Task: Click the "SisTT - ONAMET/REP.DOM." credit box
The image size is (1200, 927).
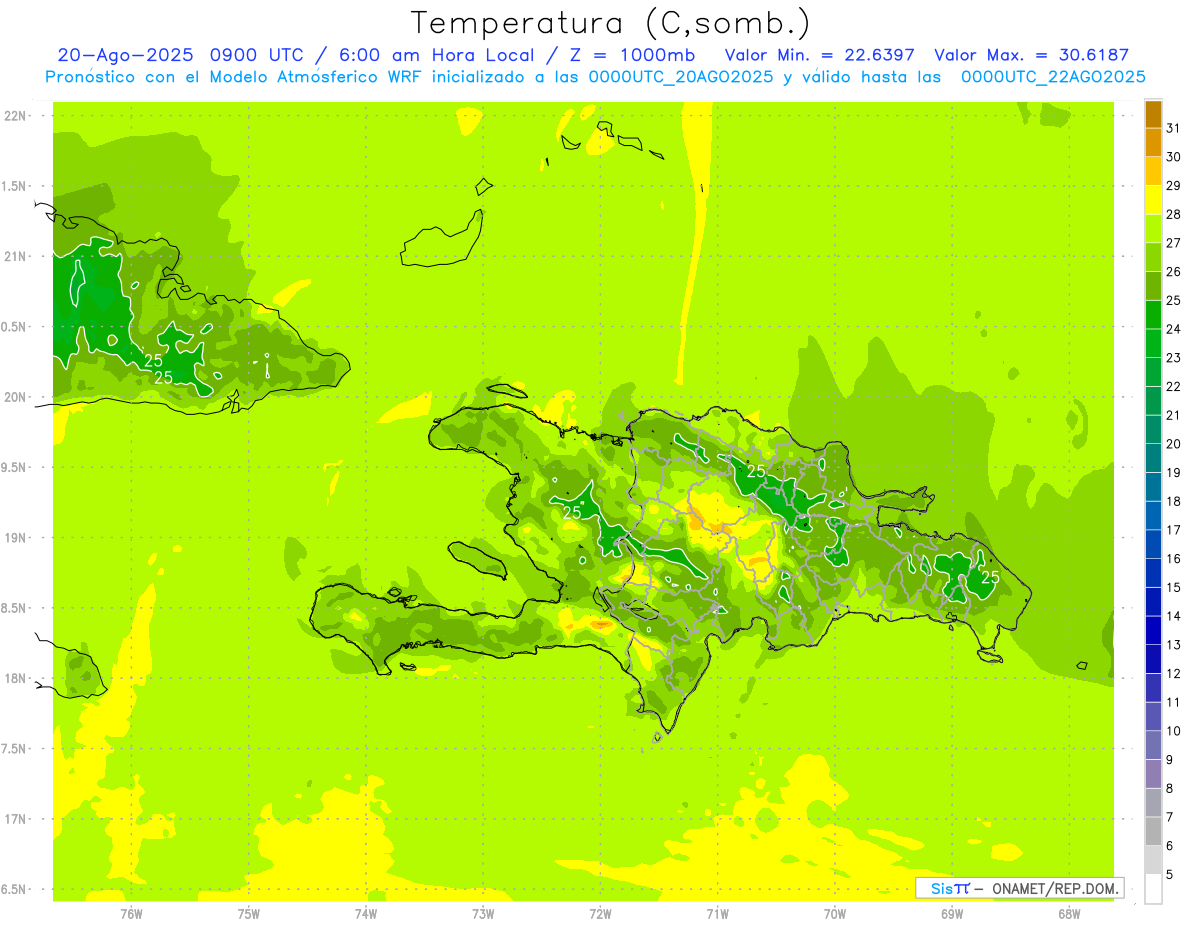Action: coord(1019,888)
